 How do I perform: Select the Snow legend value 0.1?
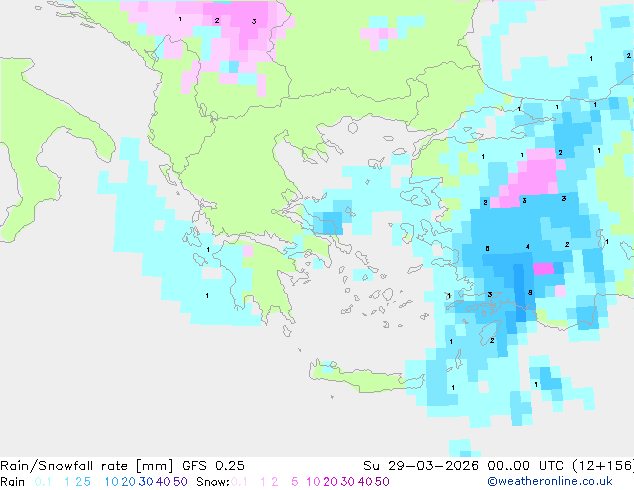[x=239, y=482]
